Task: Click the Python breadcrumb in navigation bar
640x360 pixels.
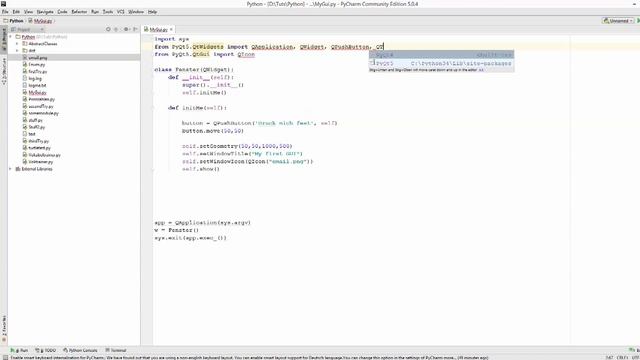Action: point(13,20)
